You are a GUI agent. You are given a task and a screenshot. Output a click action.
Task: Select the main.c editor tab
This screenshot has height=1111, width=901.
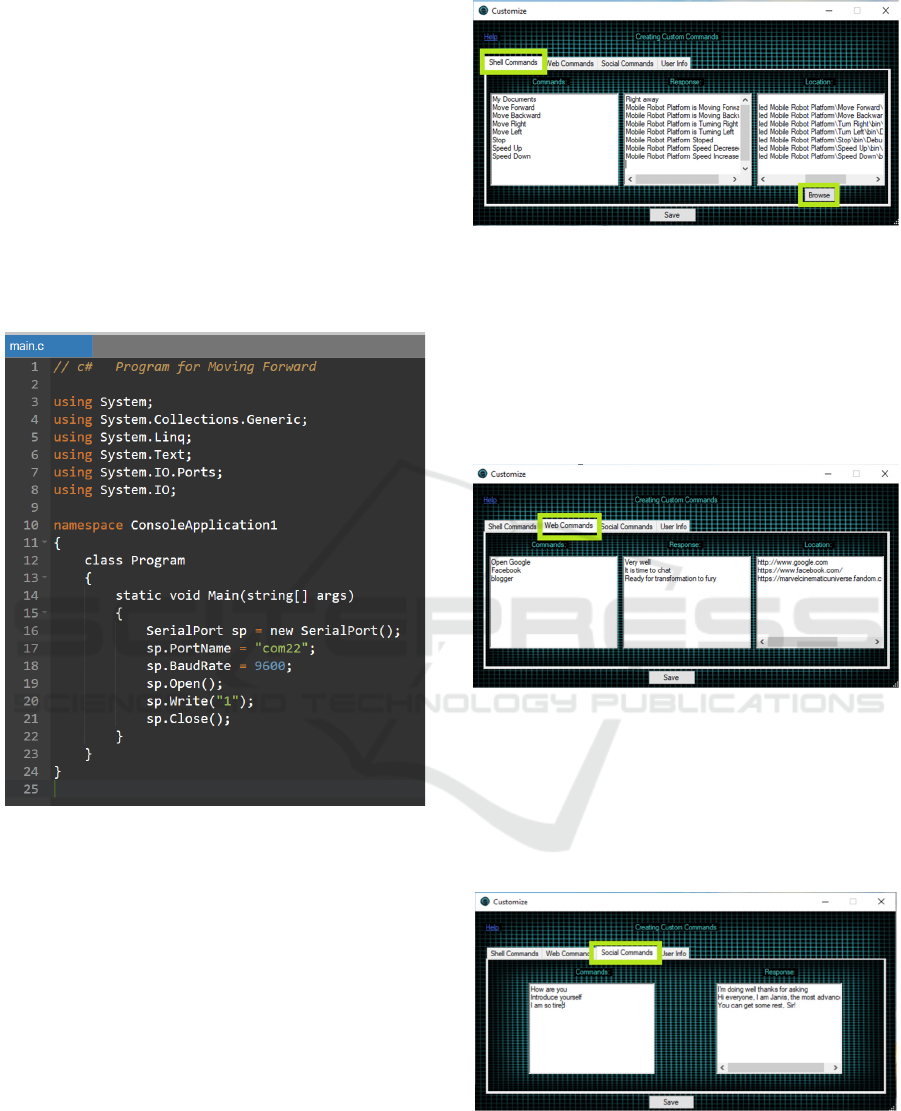click(27, 346)
